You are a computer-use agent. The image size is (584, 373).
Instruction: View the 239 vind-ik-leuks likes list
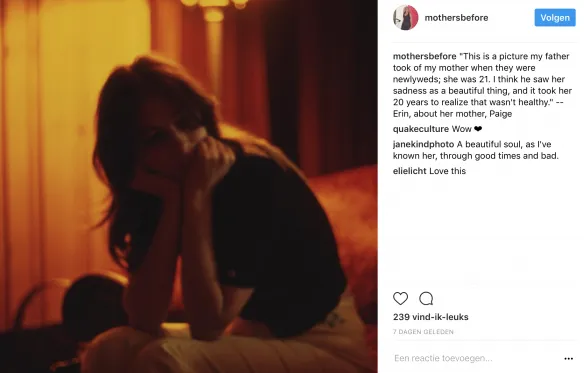[x=431, y=317]
